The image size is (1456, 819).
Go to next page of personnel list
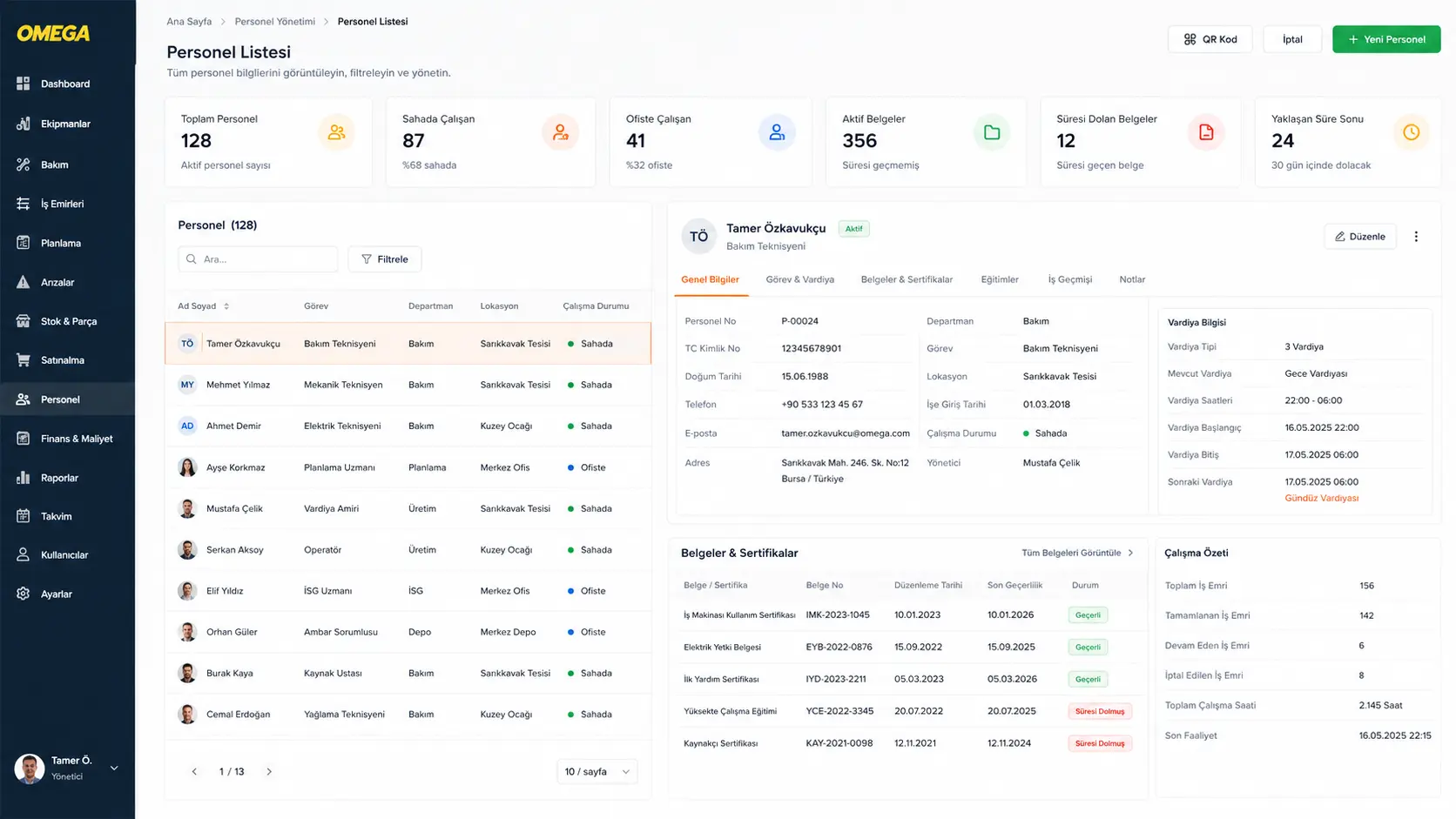(x=269, y=772)
